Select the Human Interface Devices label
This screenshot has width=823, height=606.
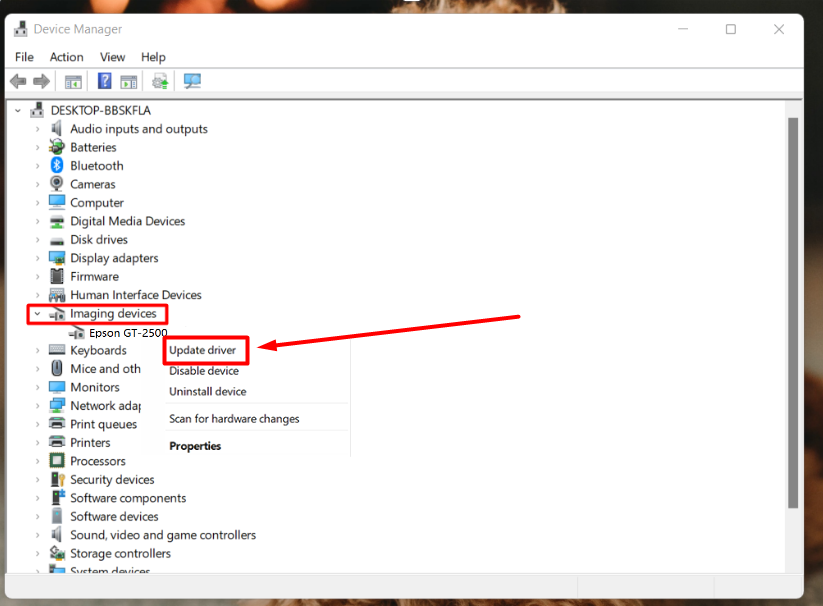pyautogui.click(x=136, y=295)
